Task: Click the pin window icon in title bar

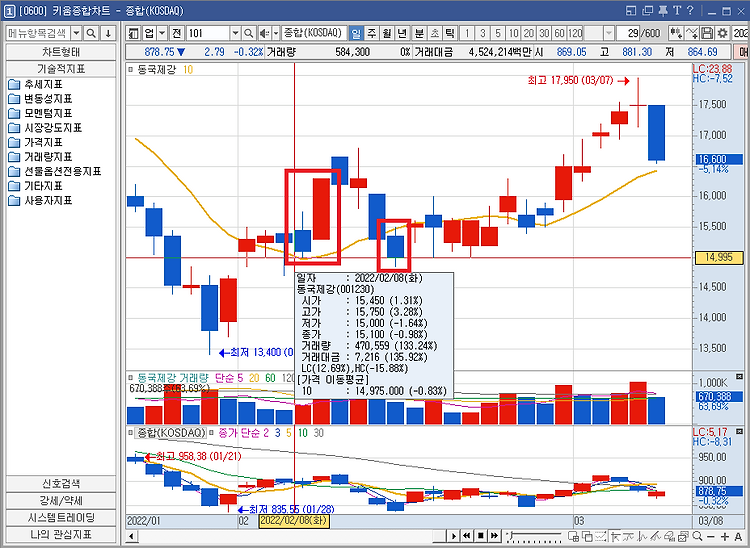Action: pyautogui.click(x=662, y=11)
